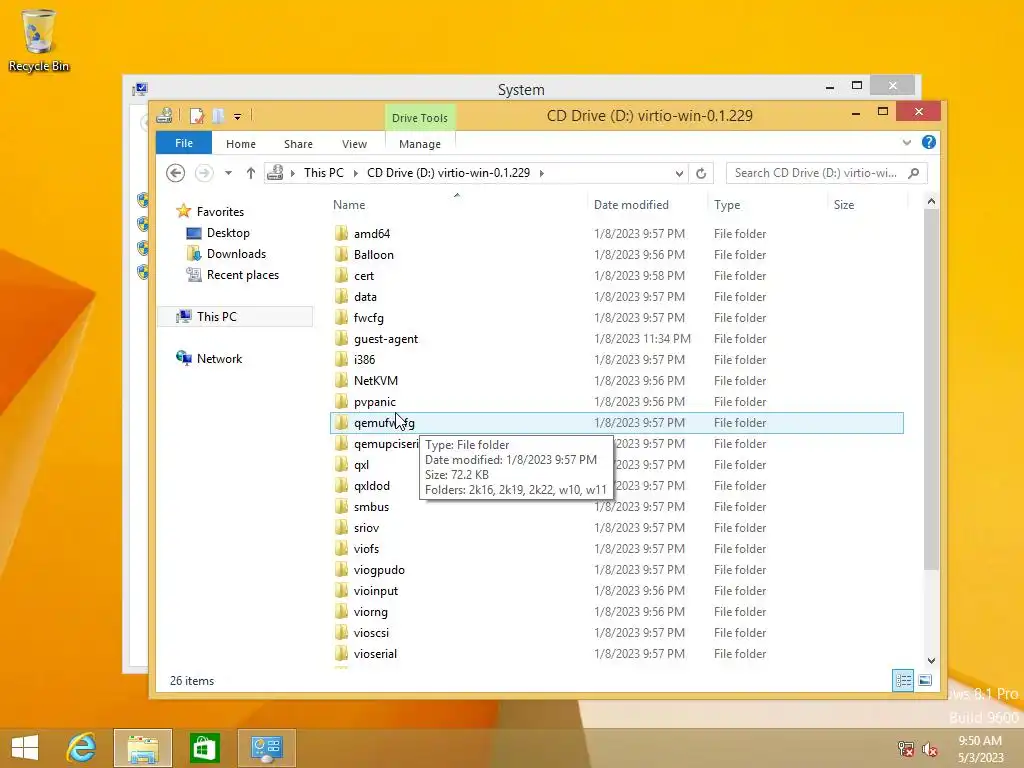Screen dimensions: 1024x768
Task: Open the Manage ribbon tab
Action: [419, 144]
